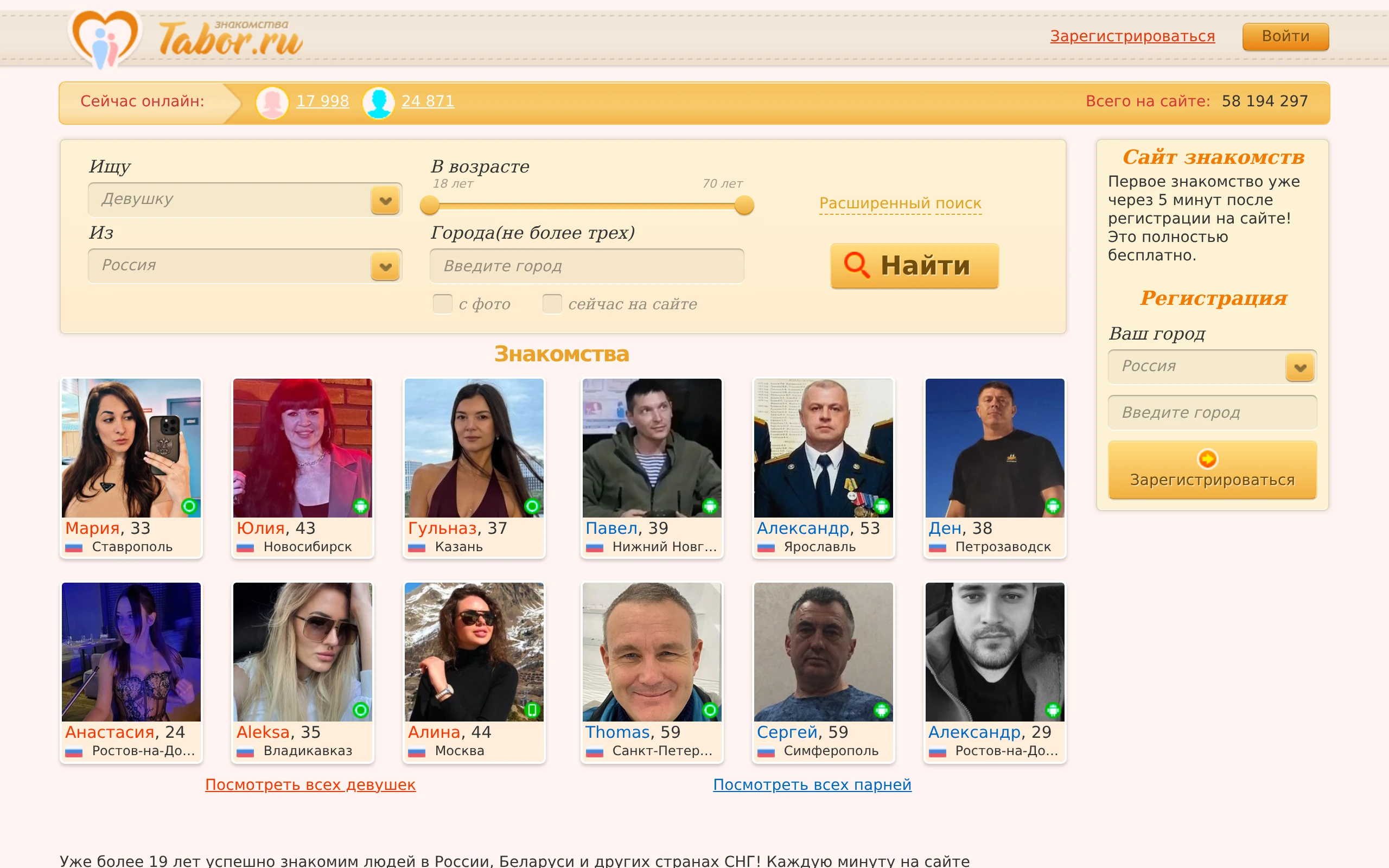The width and height of the screenshot is (1389, 868).
Task: Enable the 'сейчас на сайте' checkbox
Action: click(552, 304)
